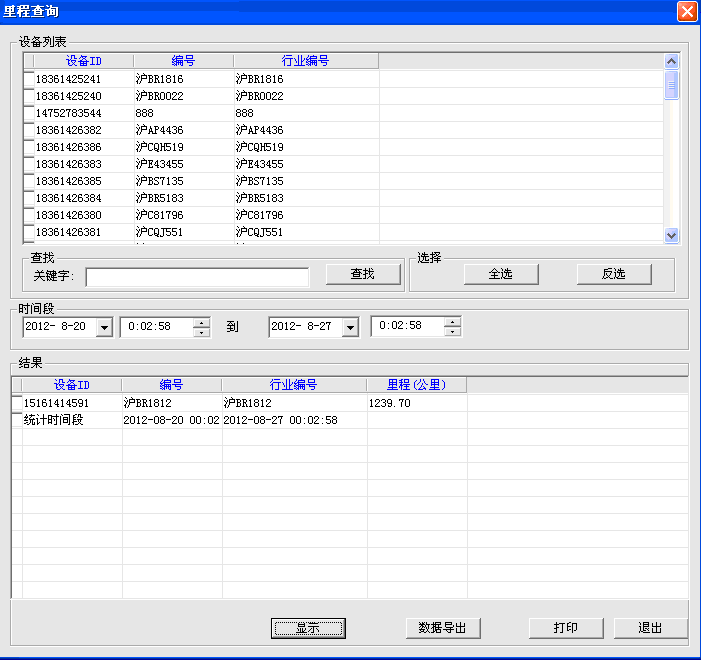Sort device list by 行业编号 column header
Image resolution: width=701 pixels, height=662 pixels.
tap(306, 61)
